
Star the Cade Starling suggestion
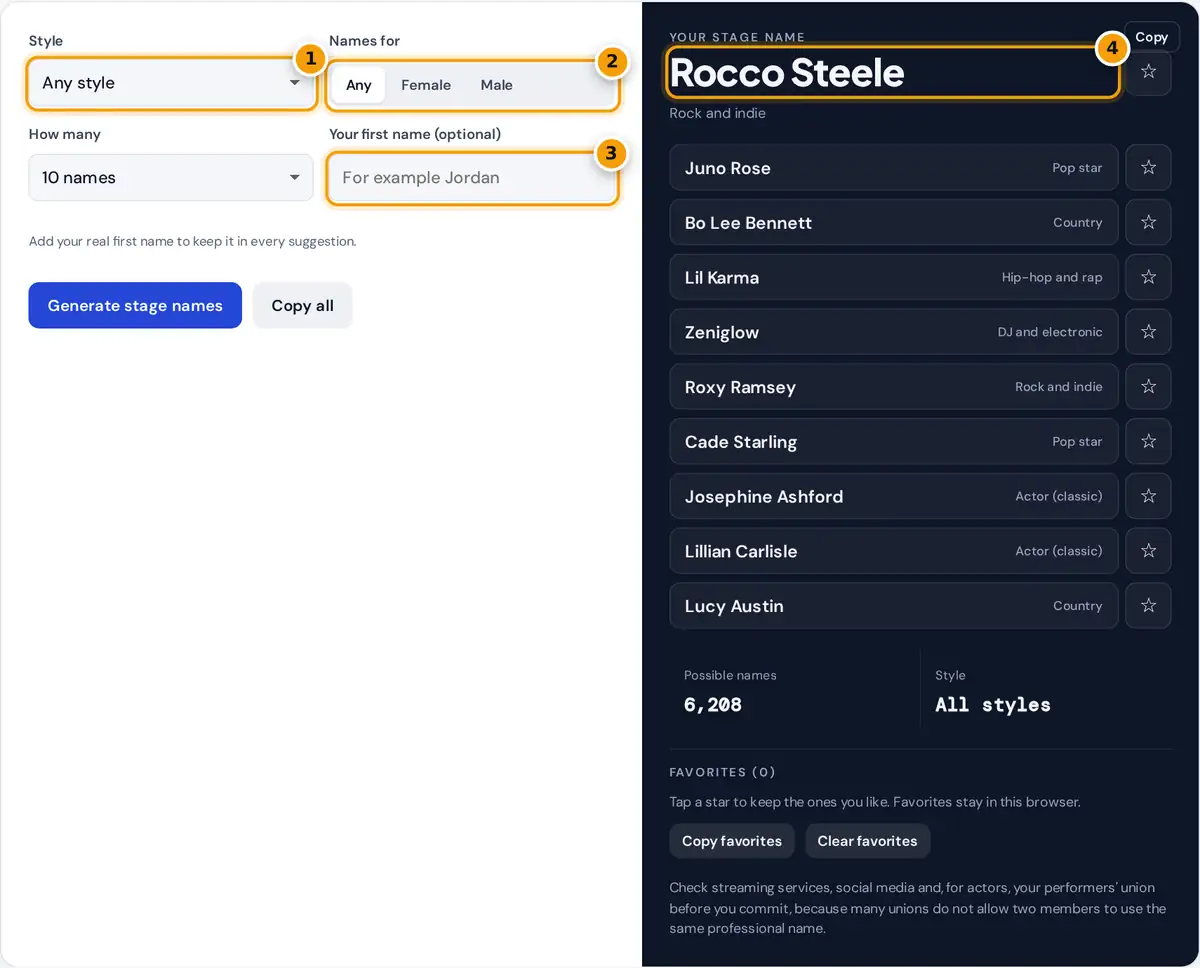(1148, 441)
